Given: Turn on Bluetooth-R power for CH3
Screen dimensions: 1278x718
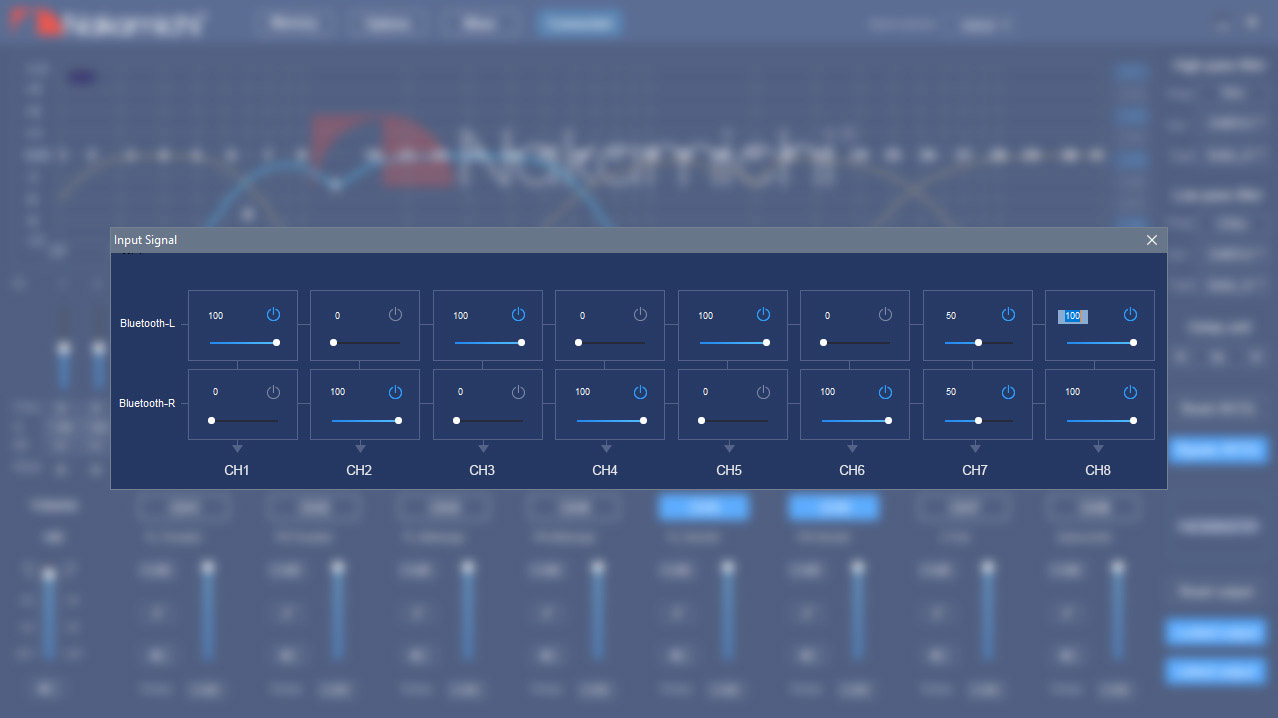Looking at the screenshot, I should click(518, 392).
